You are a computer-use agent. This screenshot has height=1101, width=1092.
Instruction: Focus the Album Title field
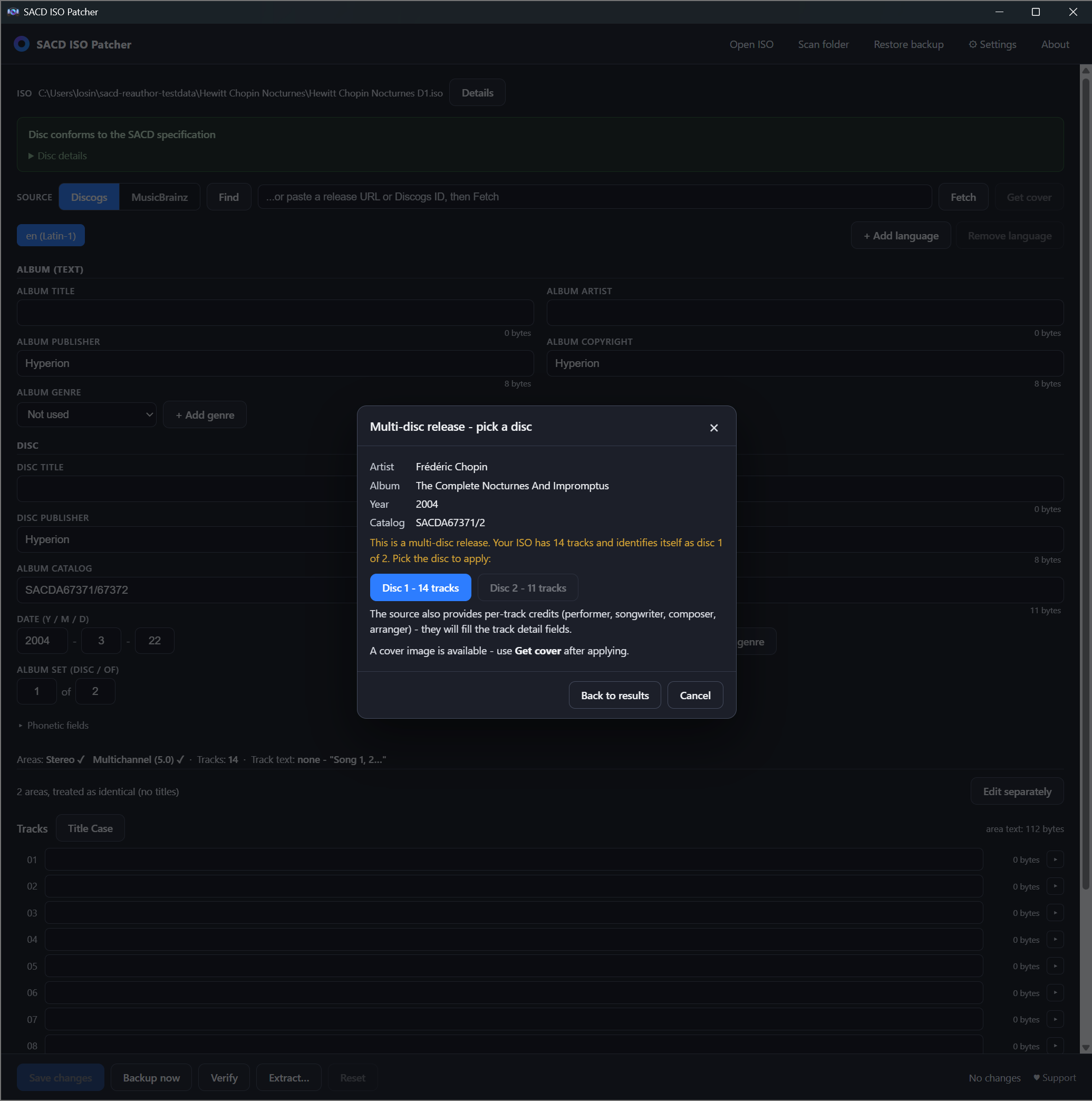tap(275, 312)
